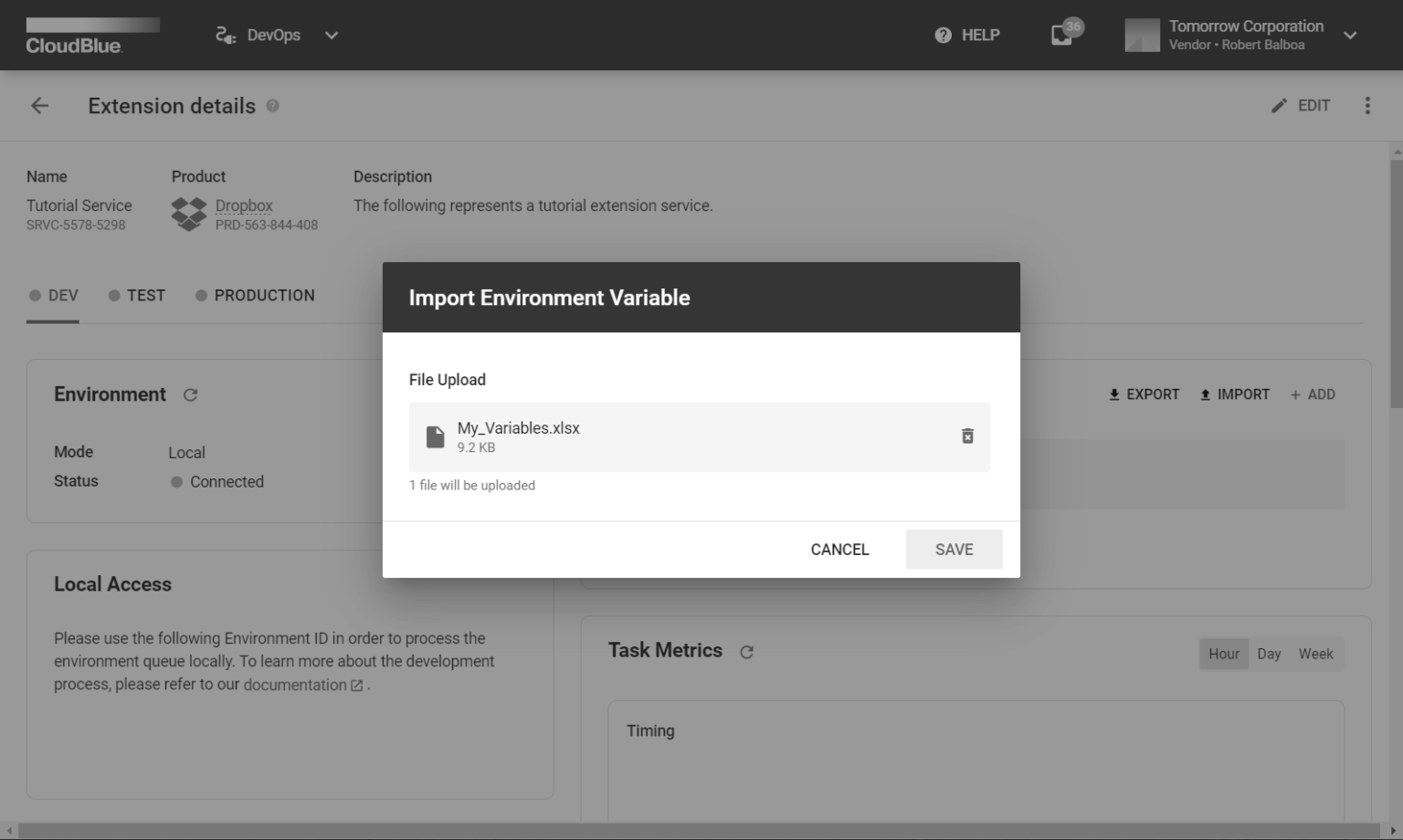Open the Dropbox product link
This screenshot has width=1403, height=840.
coord(244,205)
